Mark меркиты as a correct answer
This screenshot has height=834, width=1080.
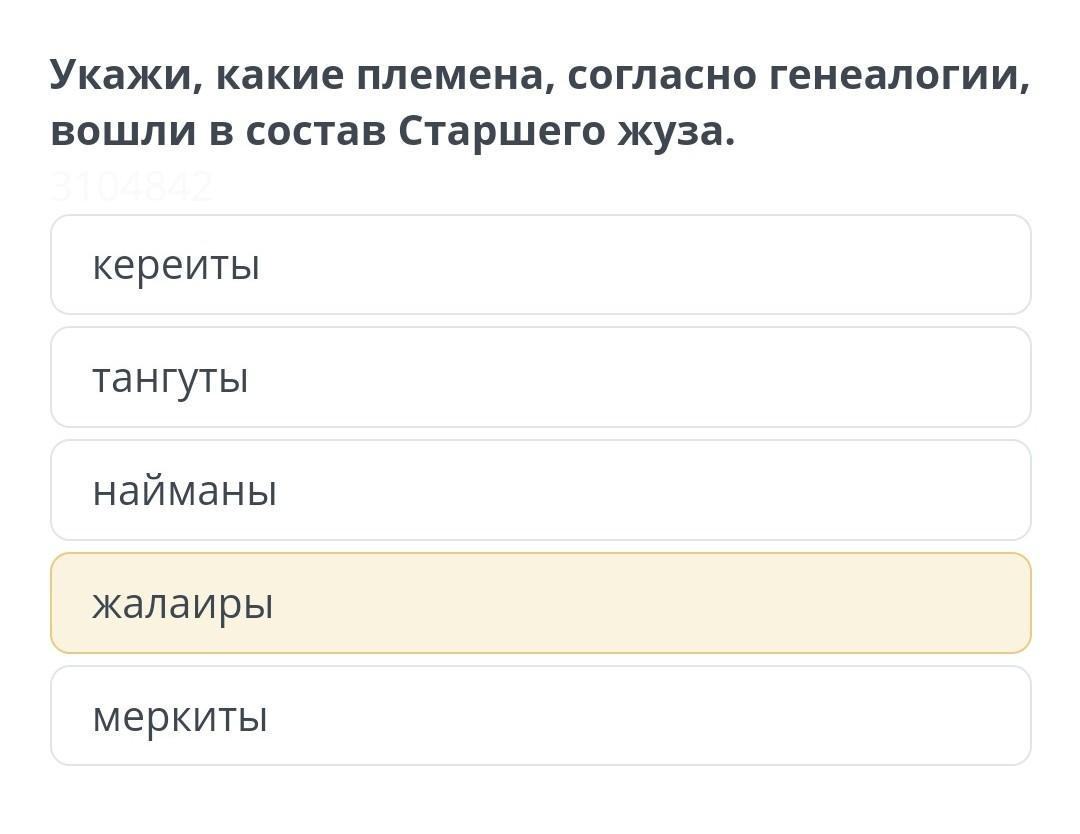(x=541, y=716)
